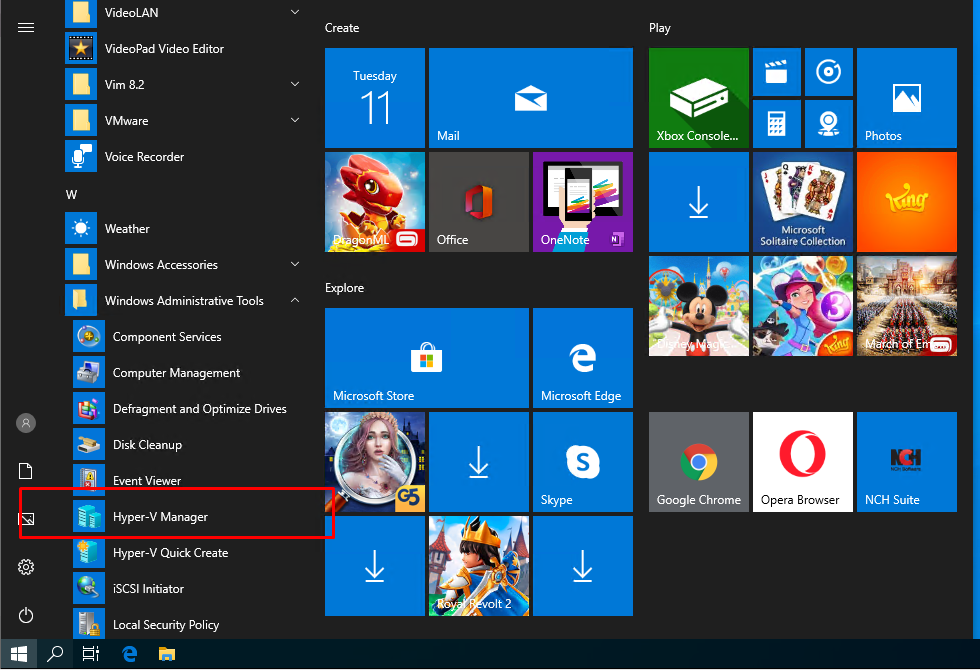
Task: Open taskbar Search
Action: tap(55, 654)
